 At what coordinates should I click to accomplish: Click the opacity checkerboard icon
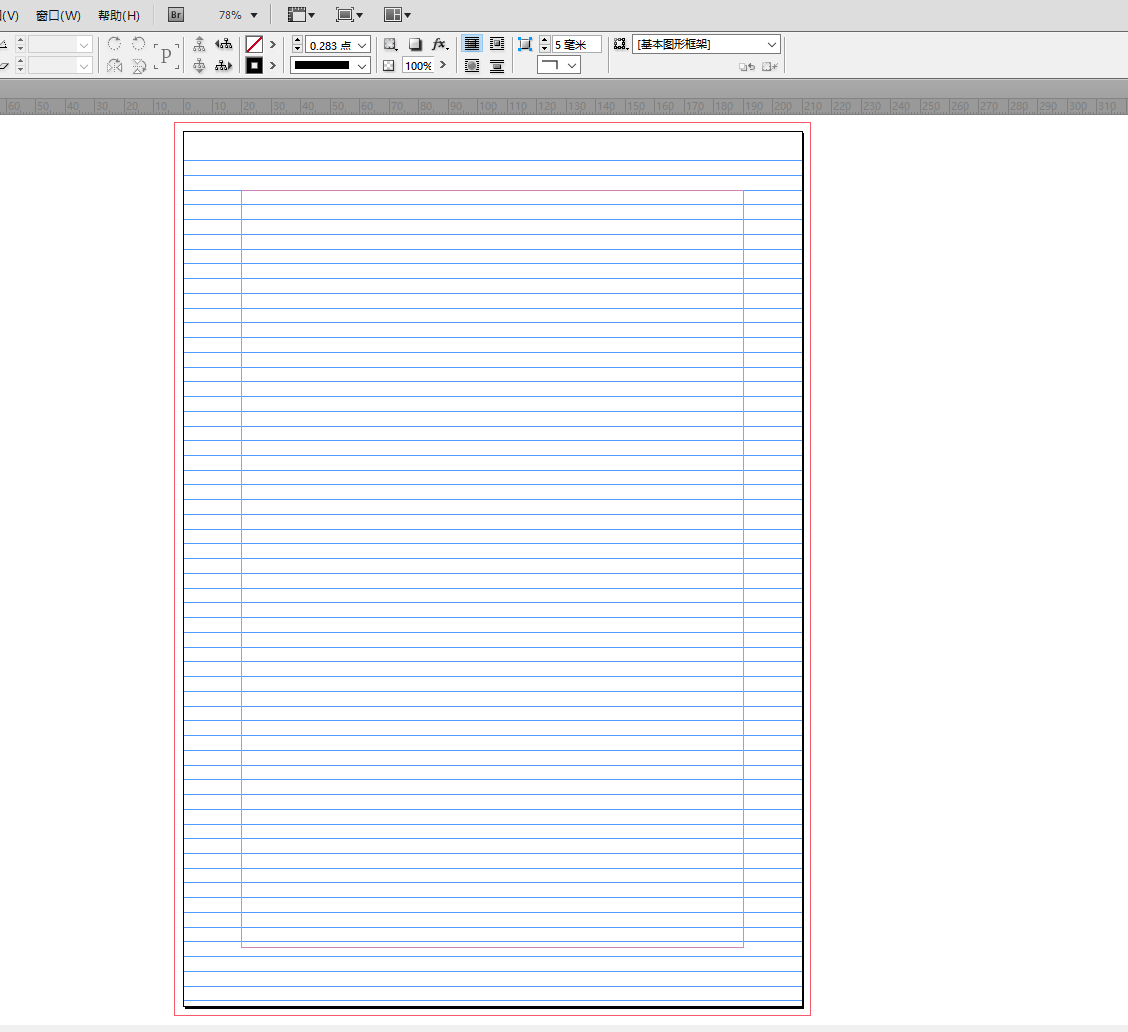coord(389,66)
